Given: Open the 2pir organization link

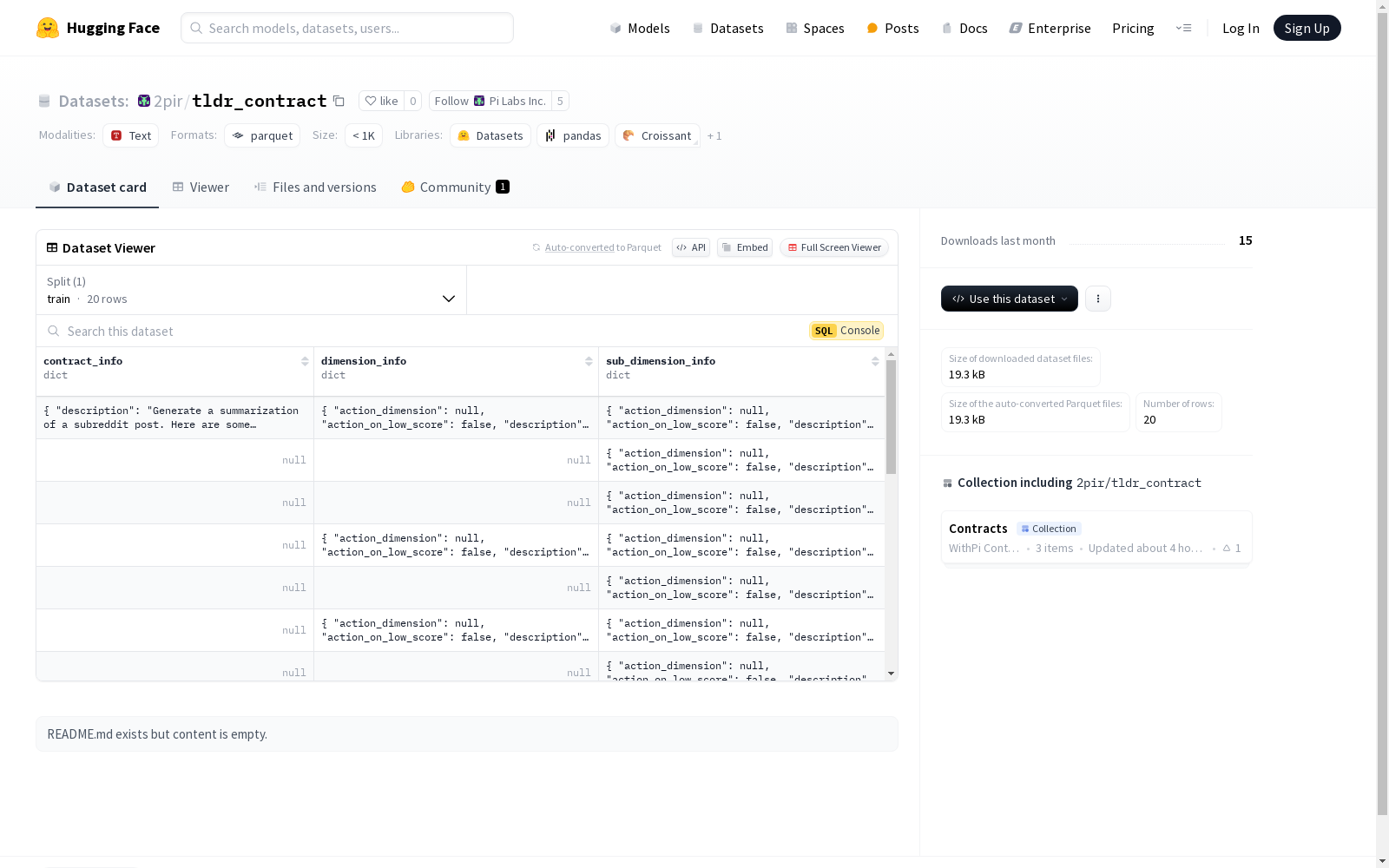Looking at the screenshot, I should [168, 101].
